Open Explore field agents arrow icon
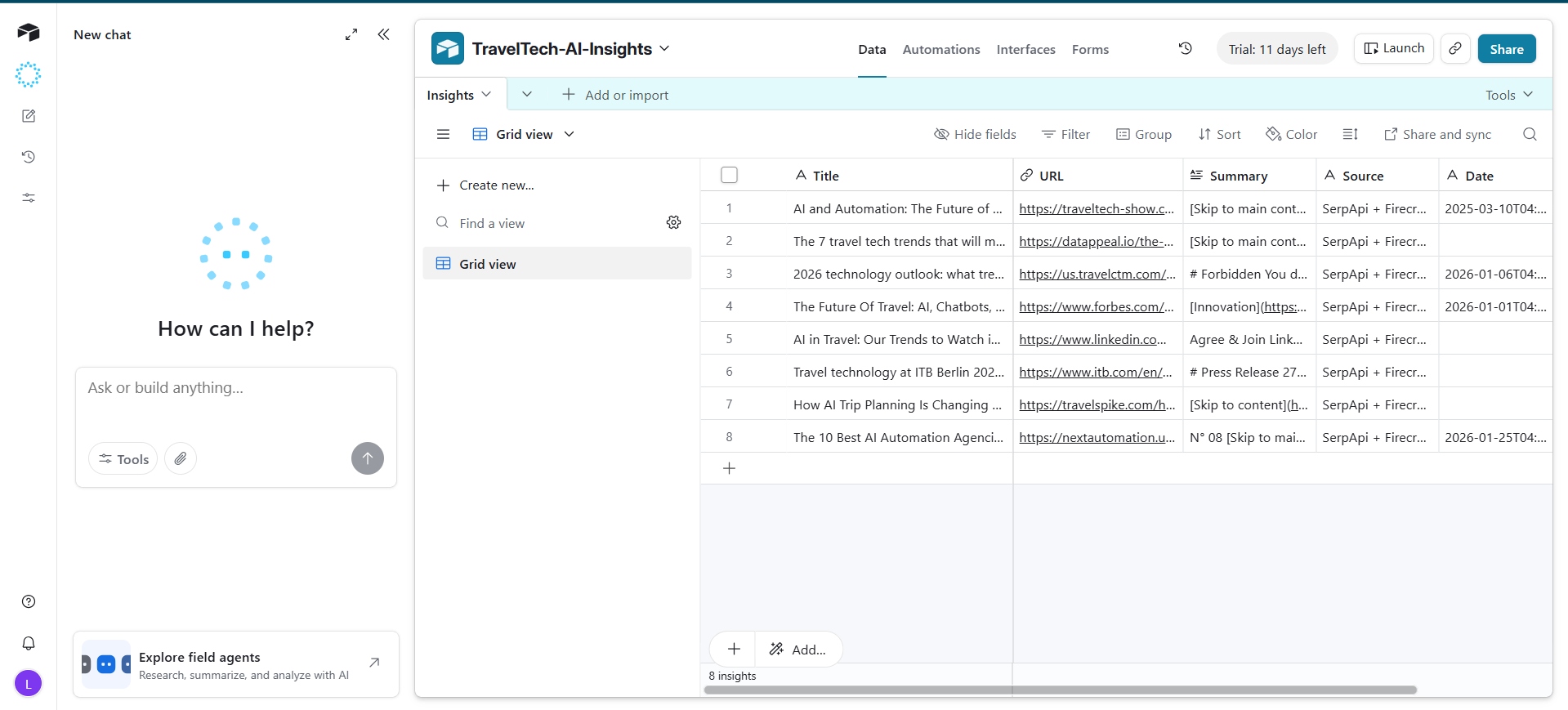This screenshot has height=710, width=1568. click(374, 663)
